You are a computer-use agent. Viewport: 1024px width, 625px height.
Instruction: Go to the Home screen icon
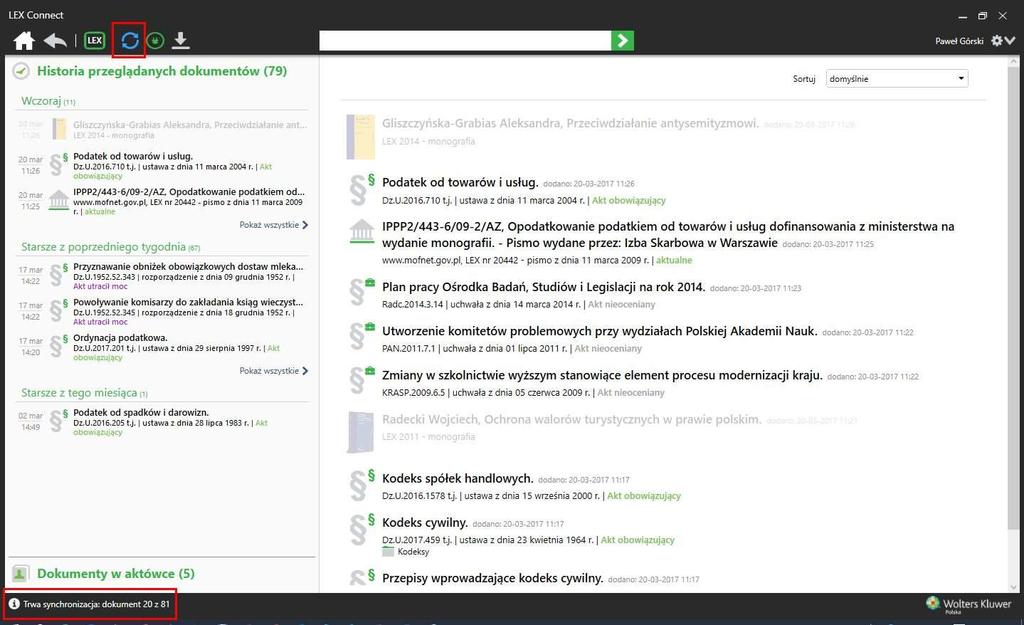[x=24, y=41]
